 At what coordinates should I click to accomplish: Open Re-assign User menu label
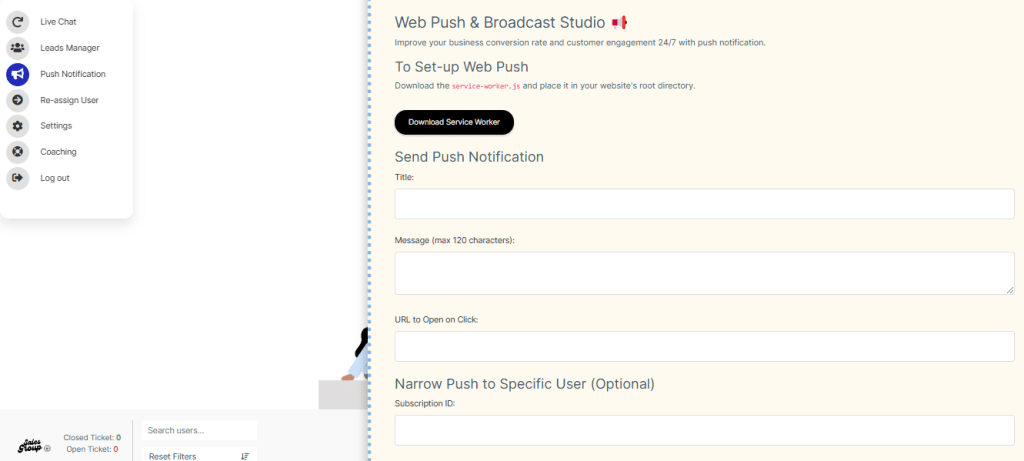tap(69, 100)
